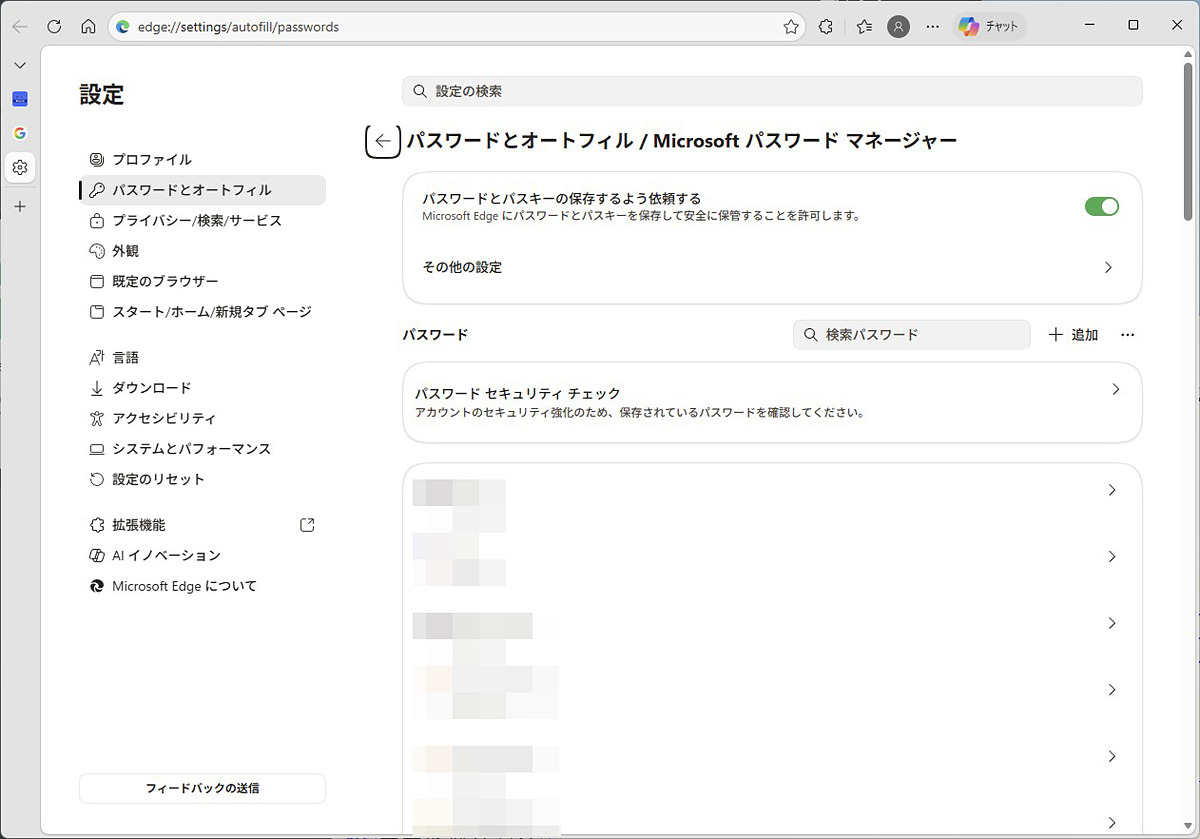This screenshot has height=839, width=1200.
Task: Open the profile avatar icon
Action: pos(899,27)
